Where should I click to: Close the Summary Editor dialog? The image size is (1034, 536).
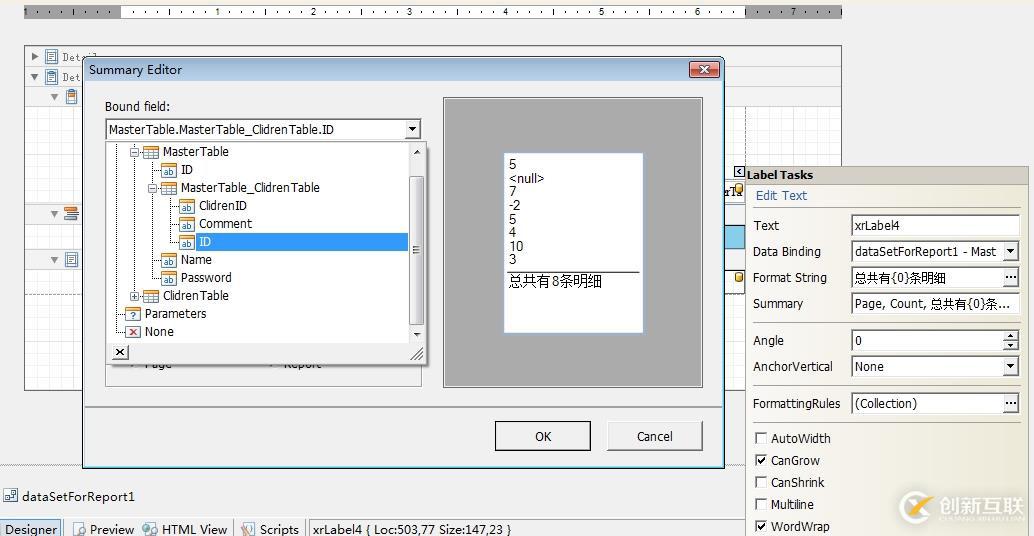(704, 69)
